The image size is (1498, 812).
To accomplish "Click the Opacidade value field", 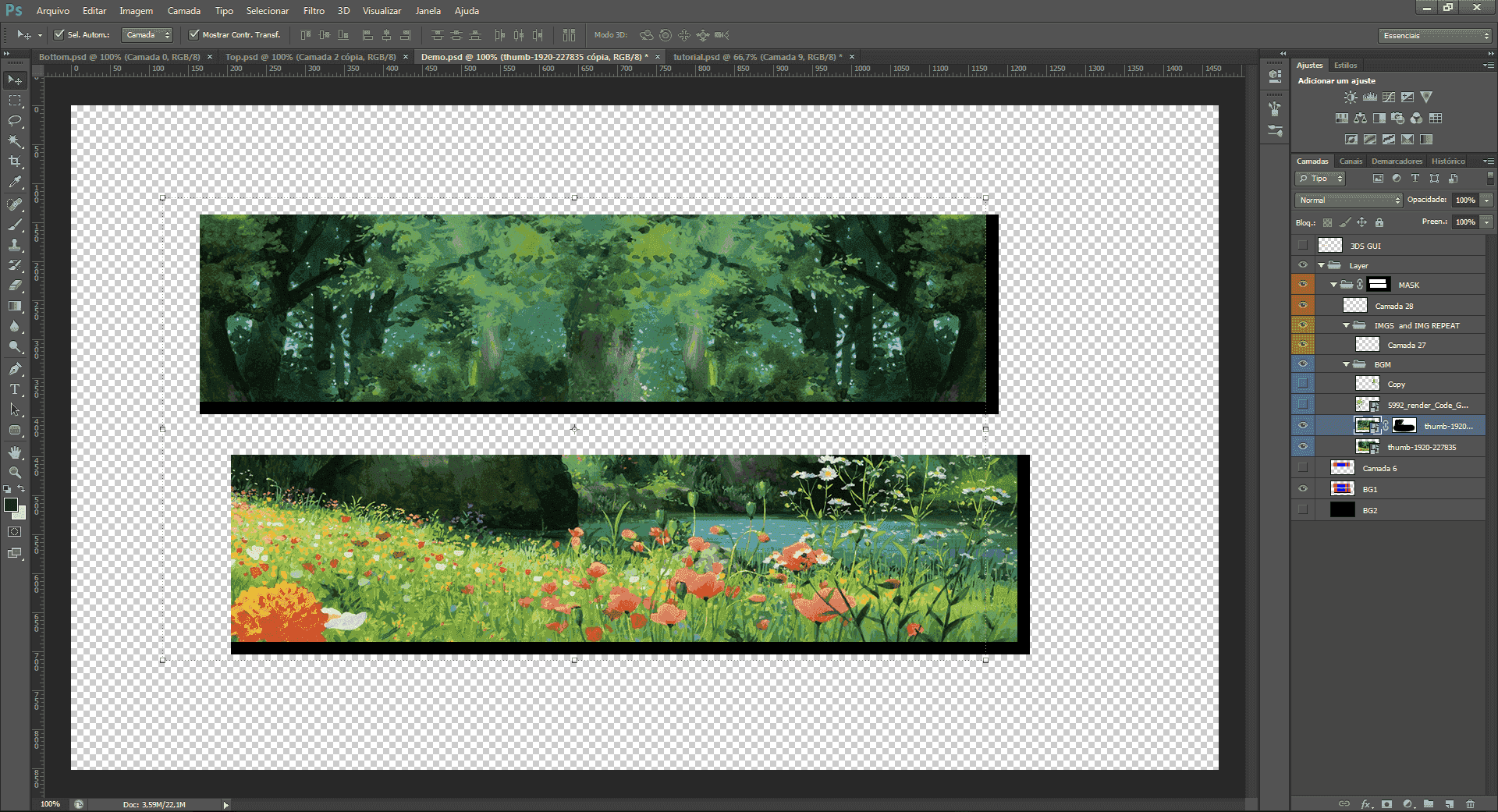I will tap(1465, 200).
